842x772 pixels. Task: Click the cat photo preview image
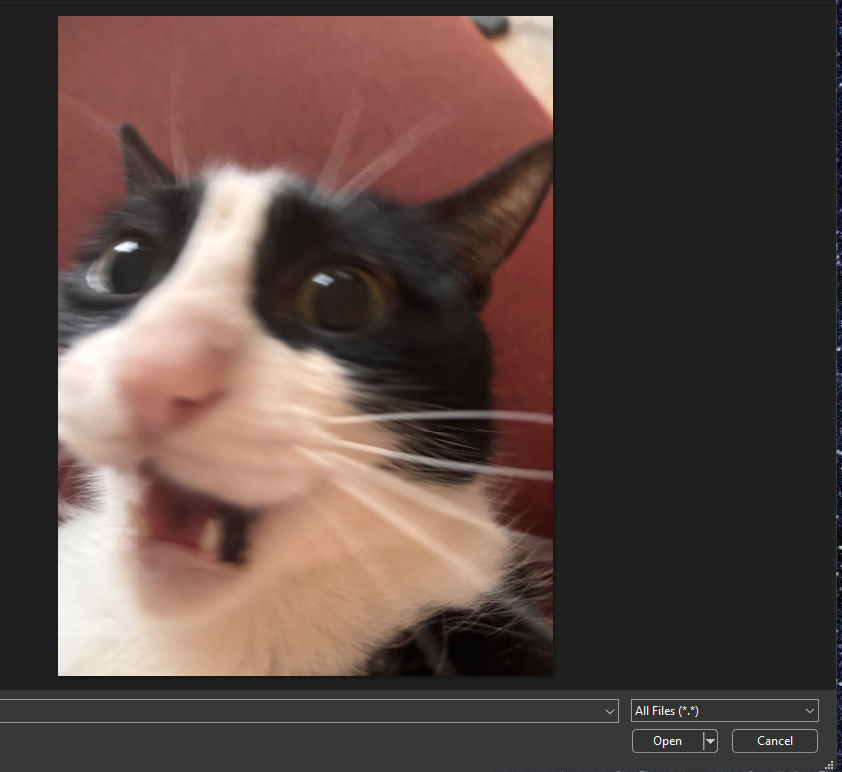(x=305, y=346)
